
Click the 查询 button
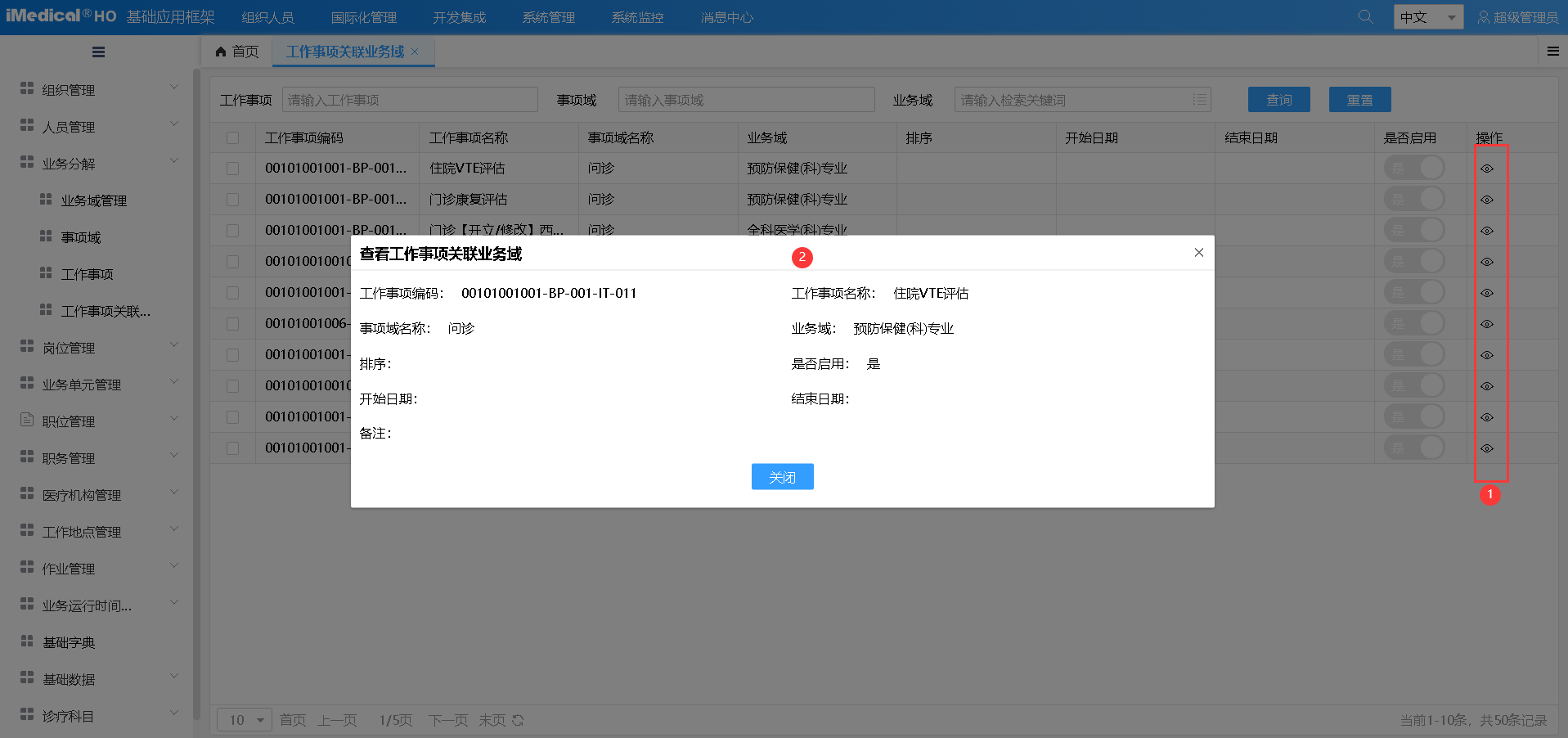click(x=1278, y=99)
